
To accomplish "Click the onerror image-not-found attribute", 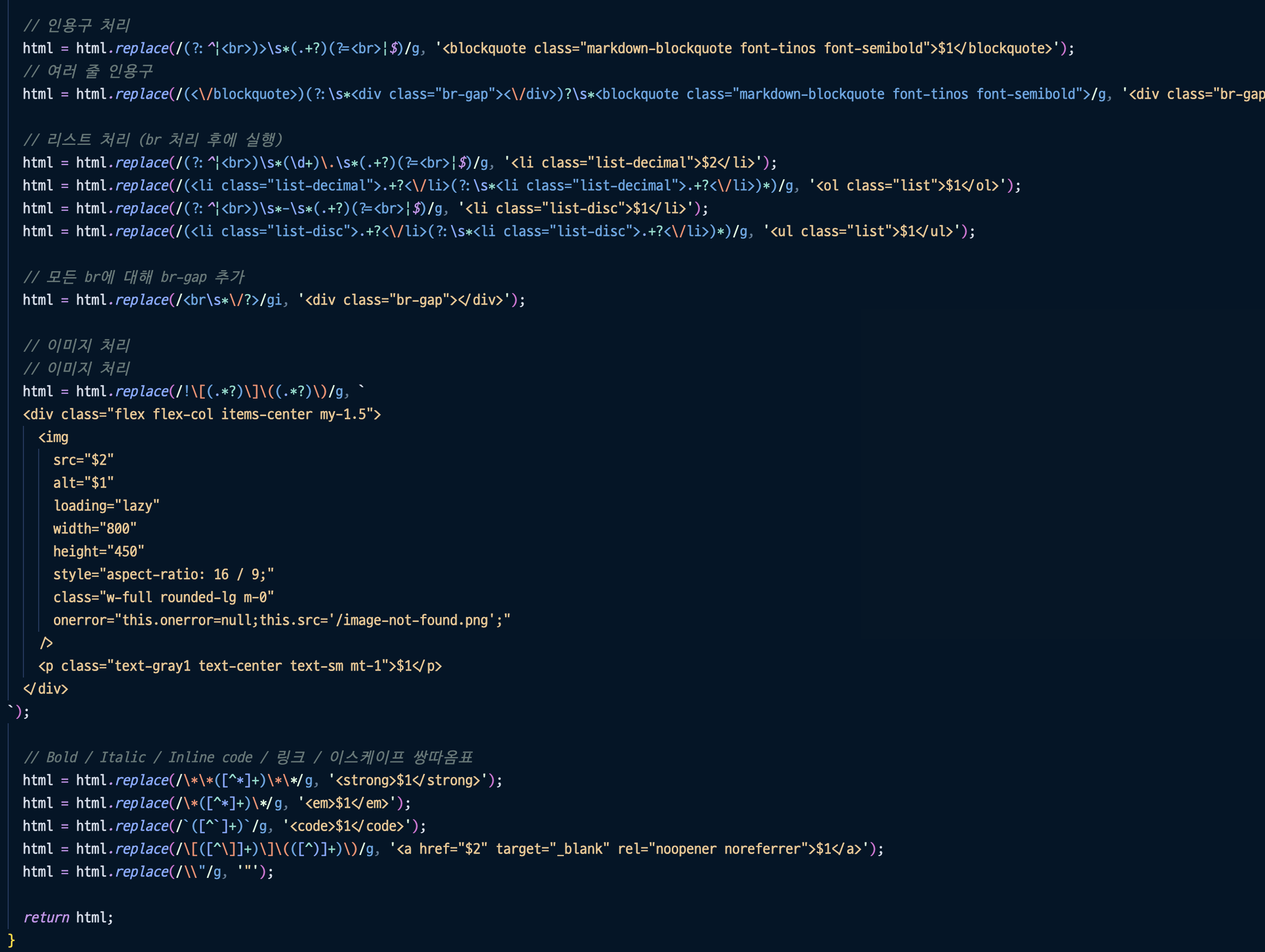I will coord(281,620).
